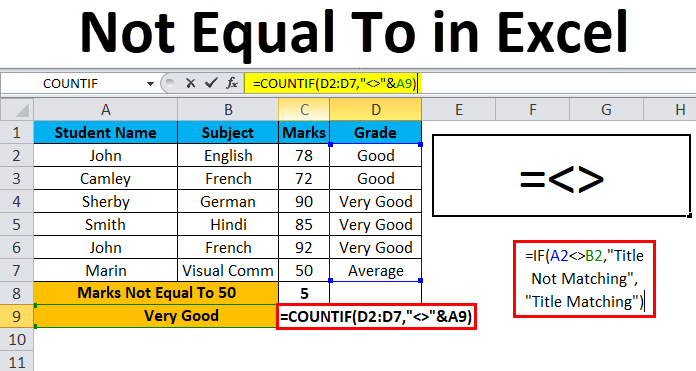This screenshot has height=371, width=696.
Task: Click the "Subject" header cell
Action: tap(228, 132)
